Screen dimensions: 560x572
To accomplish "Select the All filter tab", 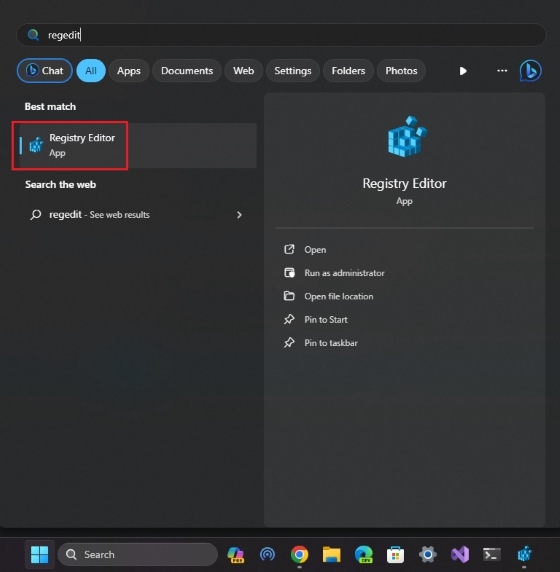I will [x=91, y=71].
